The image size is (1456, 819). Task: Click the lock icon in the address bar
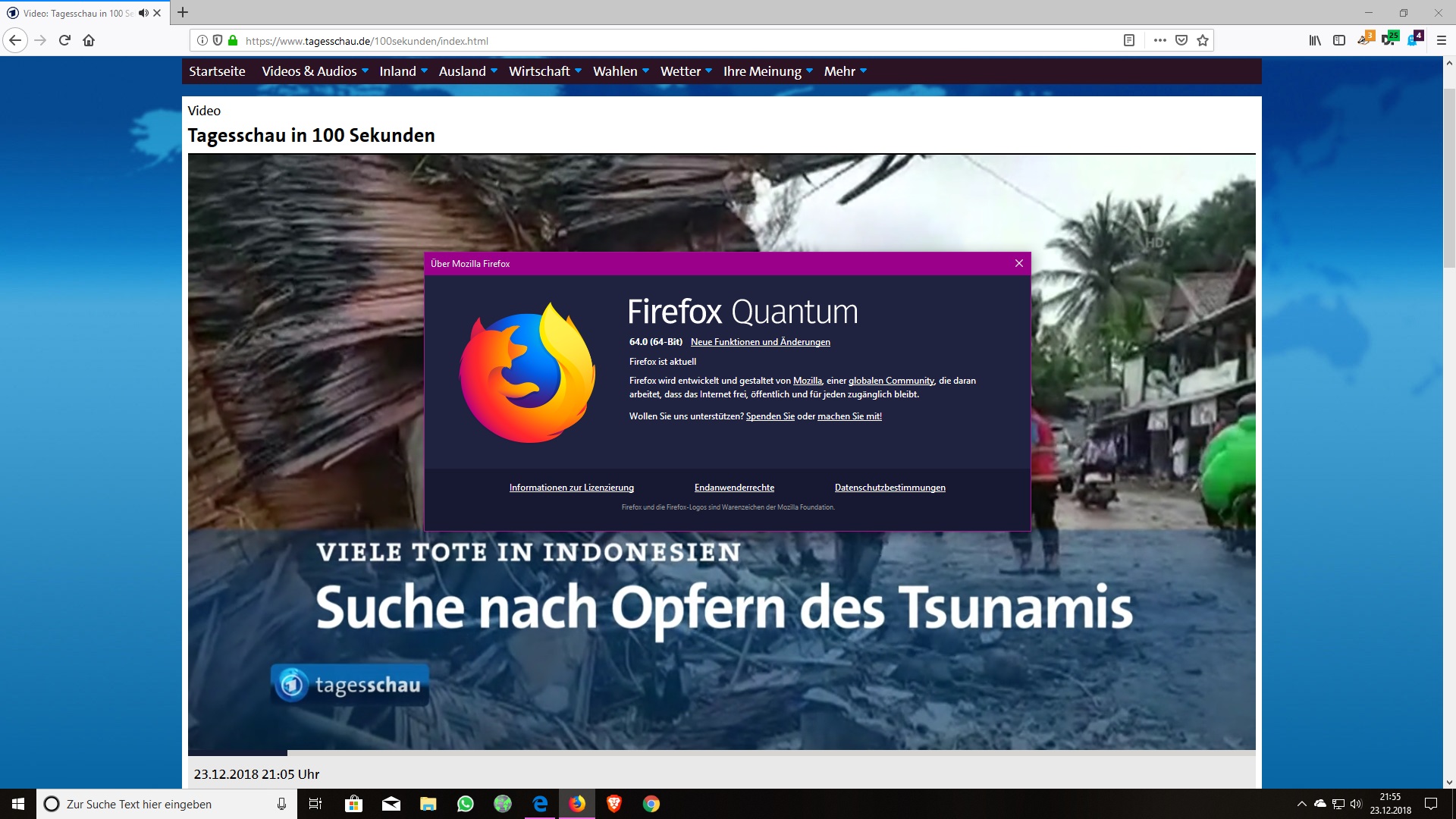click(x=233, y=40)
